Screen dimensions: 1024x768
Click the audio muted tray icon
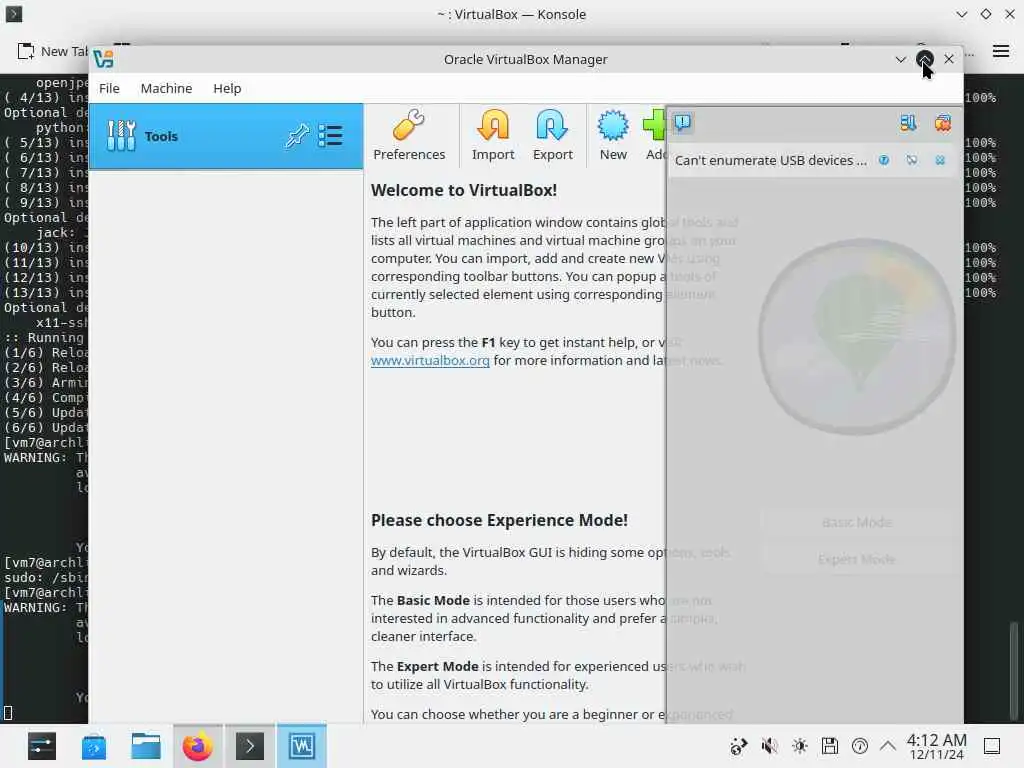point(769,746)
